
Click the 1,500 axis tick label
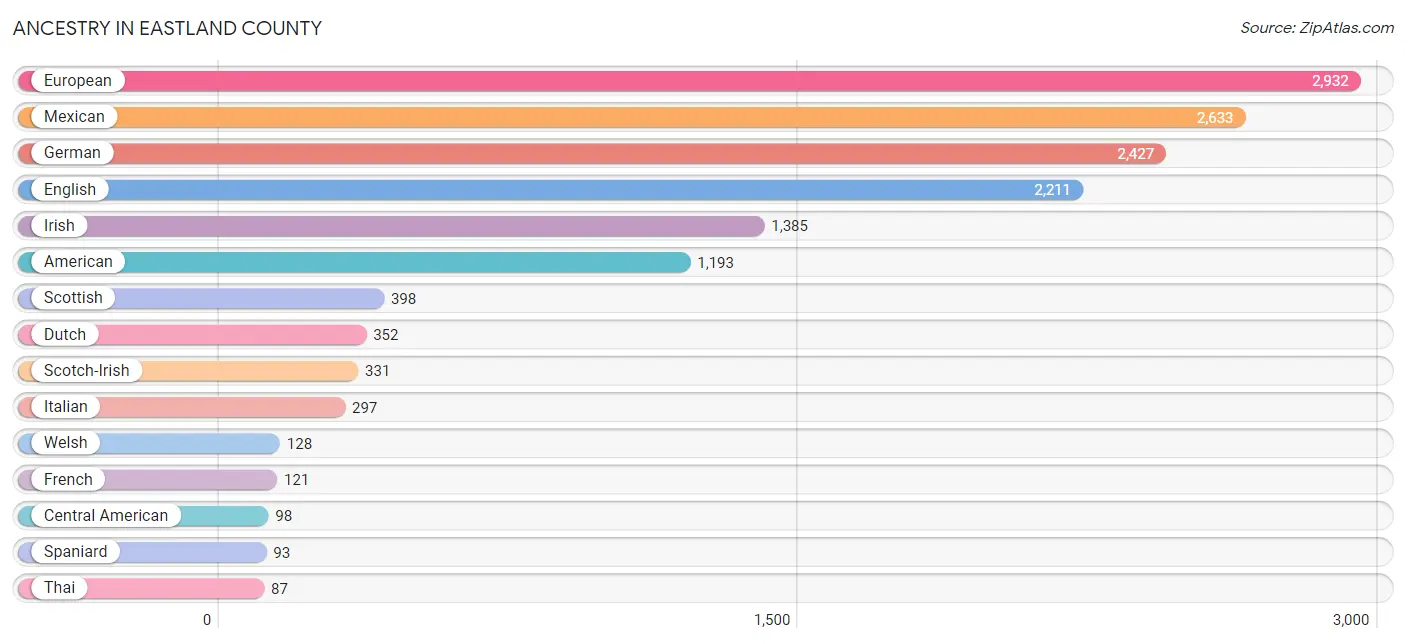(772, 620)
